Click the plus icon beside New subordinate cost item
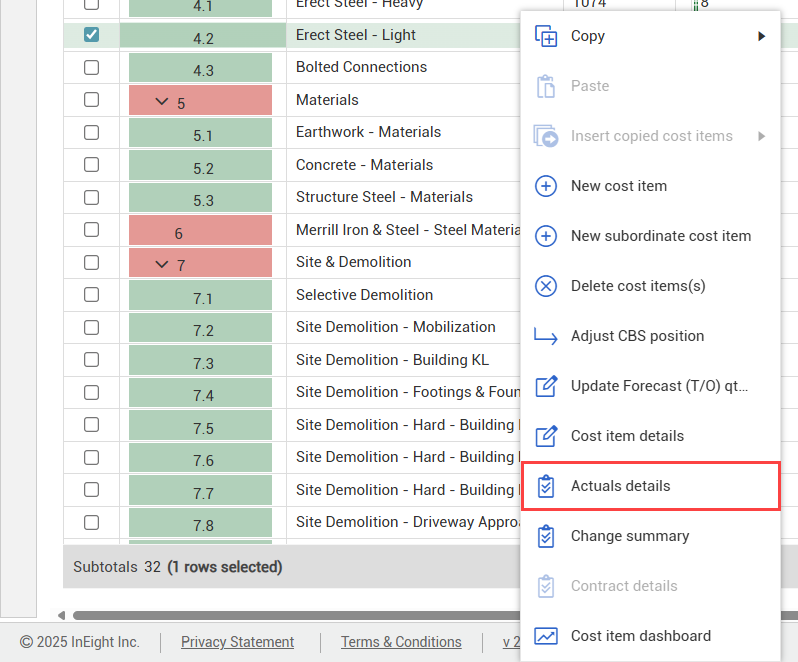Viewport: 798px width, 662px height. pos(546,236)
